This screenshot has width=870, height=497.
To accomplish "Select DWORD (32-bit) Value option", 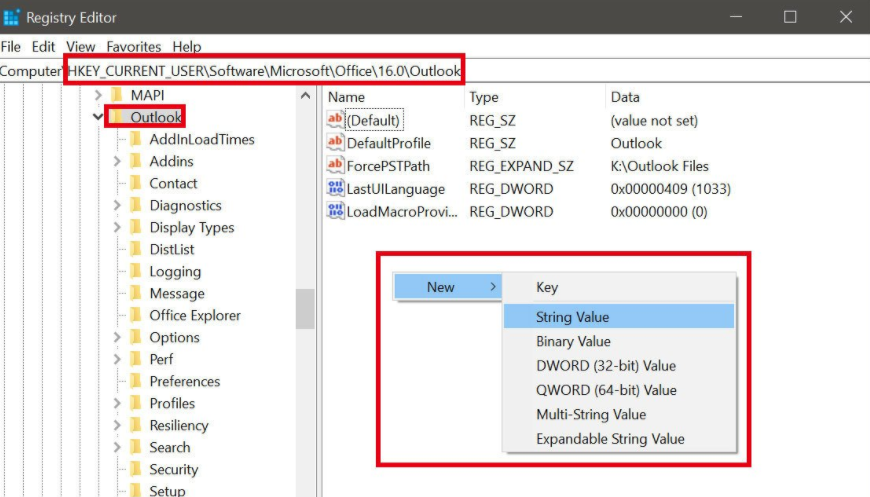I will (605, 366).
